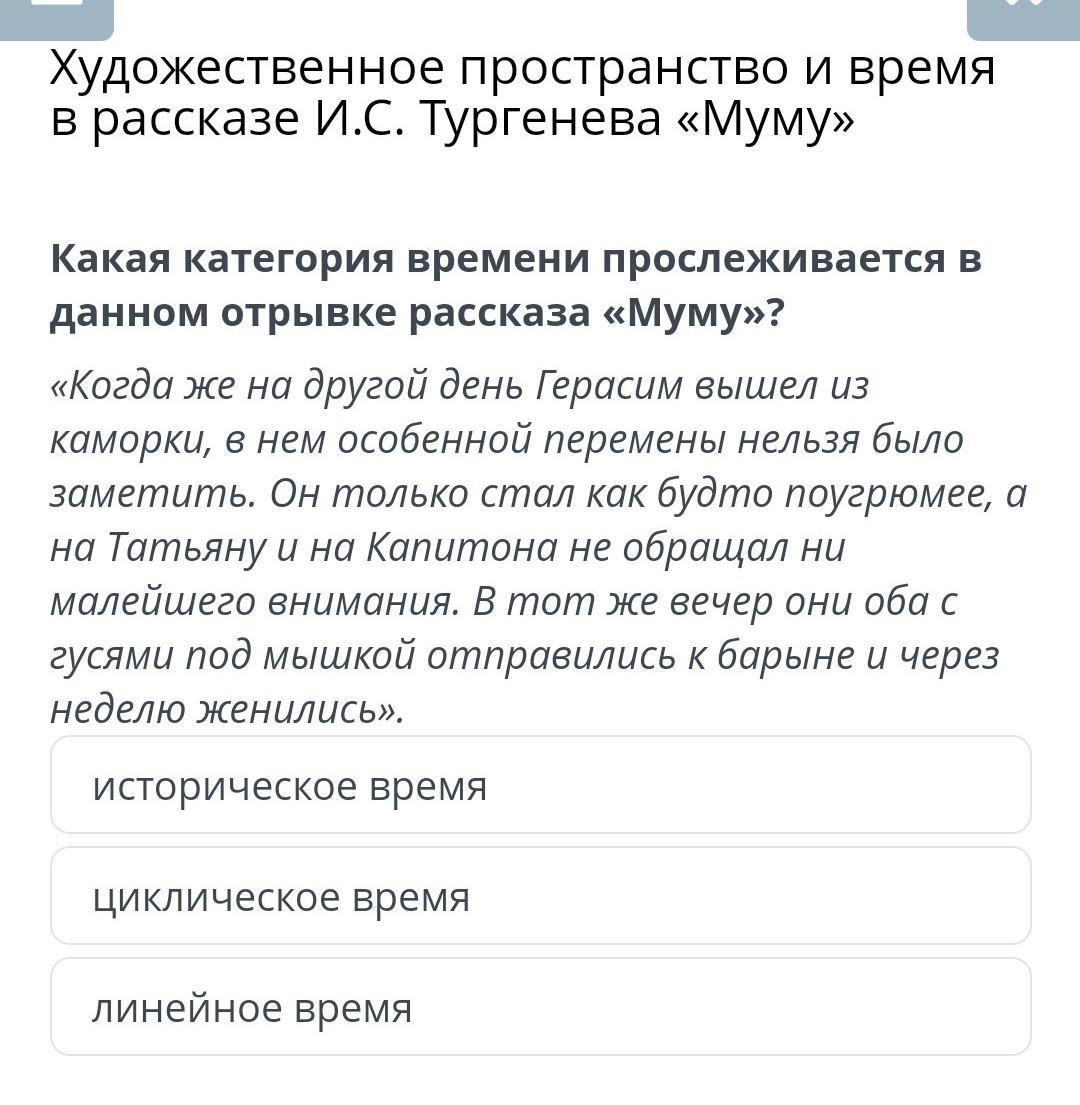Click the passage line starting «каморки, в нем особенной»

[x=506, y=441]
